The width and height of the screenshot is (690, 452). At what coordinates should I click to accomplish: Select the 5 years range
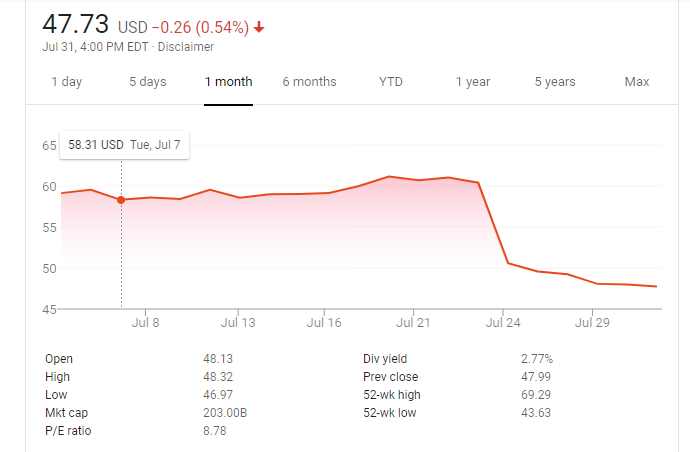[555, 82]
